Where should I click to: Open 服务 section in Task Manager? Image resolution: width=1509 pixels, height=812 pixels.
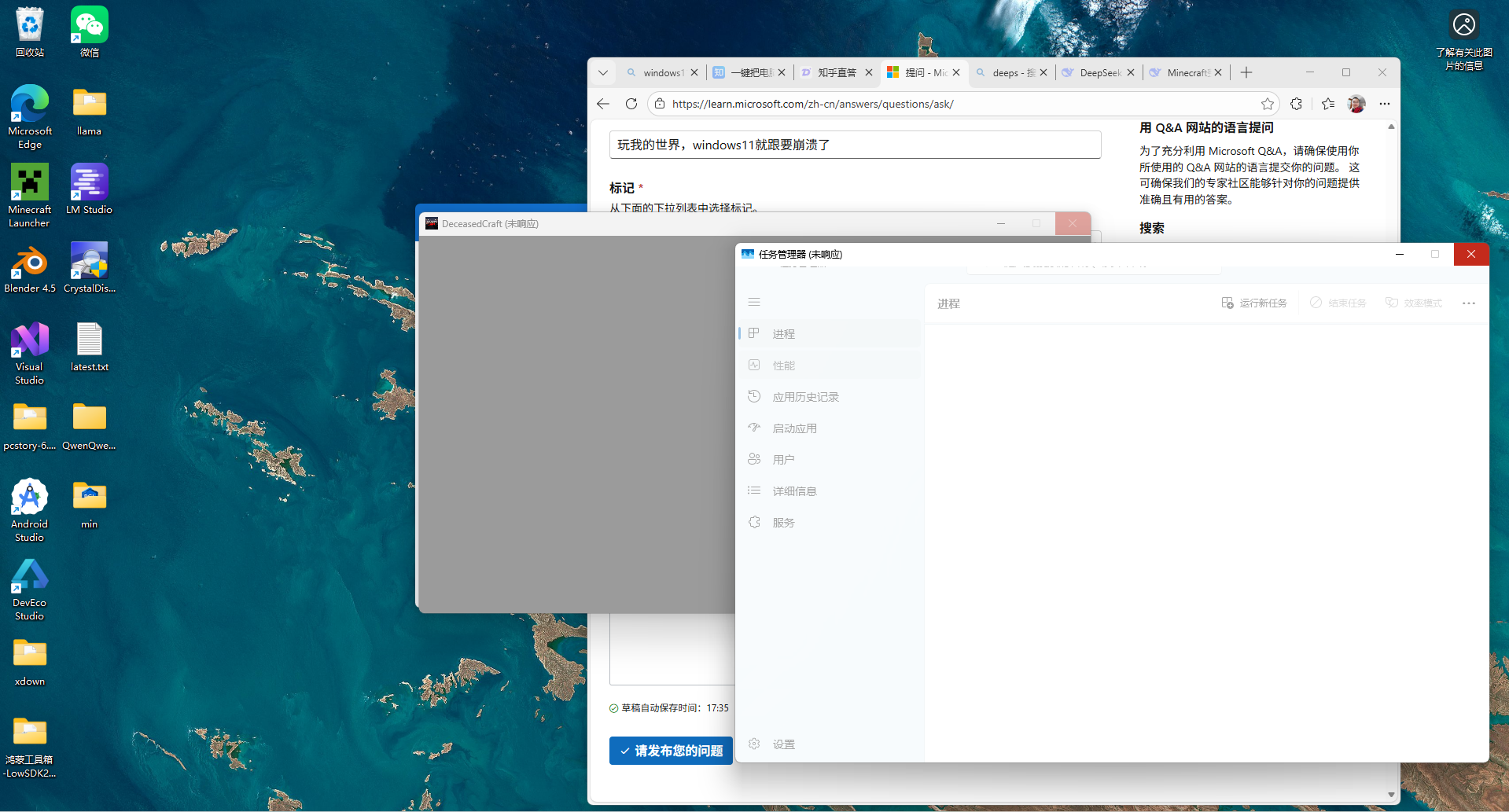tap(784, 522)
